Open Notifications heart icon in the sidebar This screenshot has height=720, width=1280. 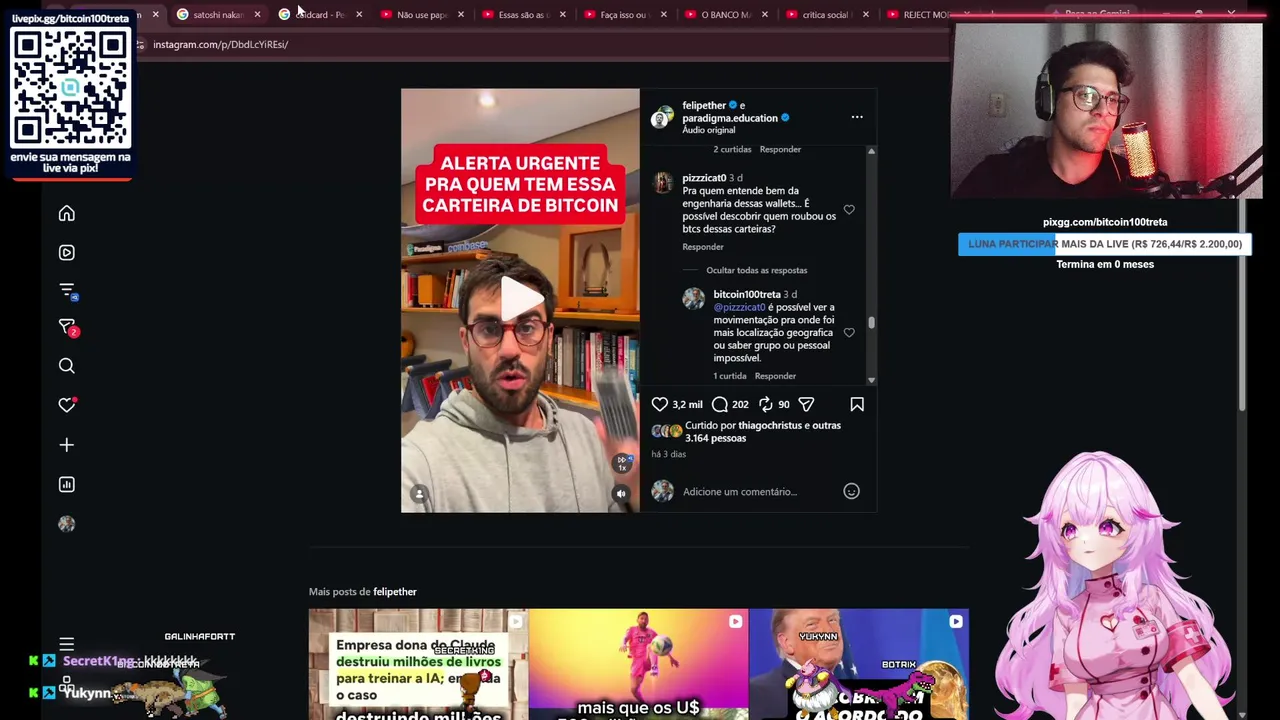pos(67,405)
